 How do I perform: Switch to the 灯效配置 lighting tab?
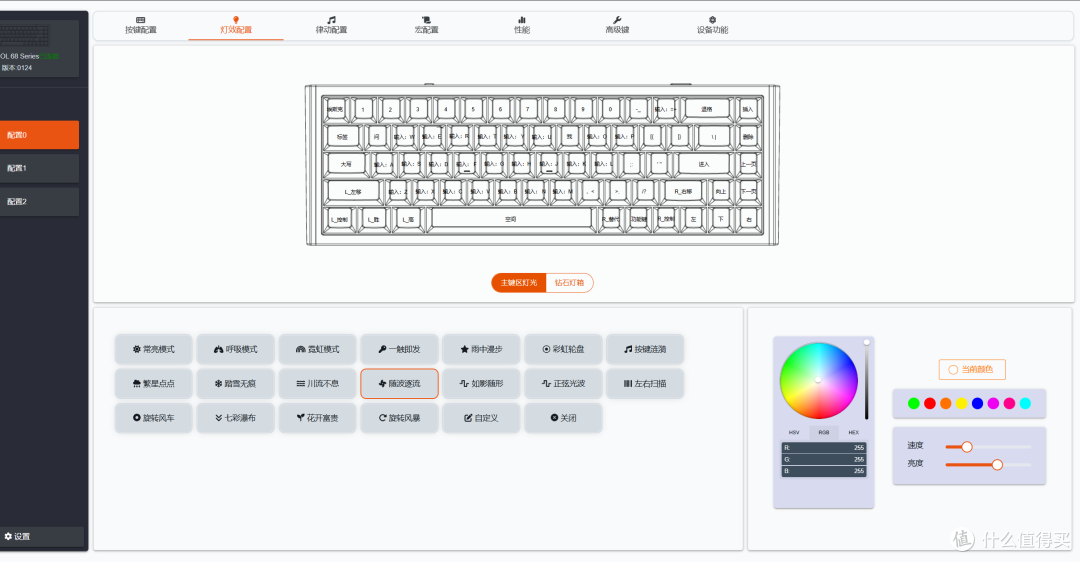coord(236,25)
